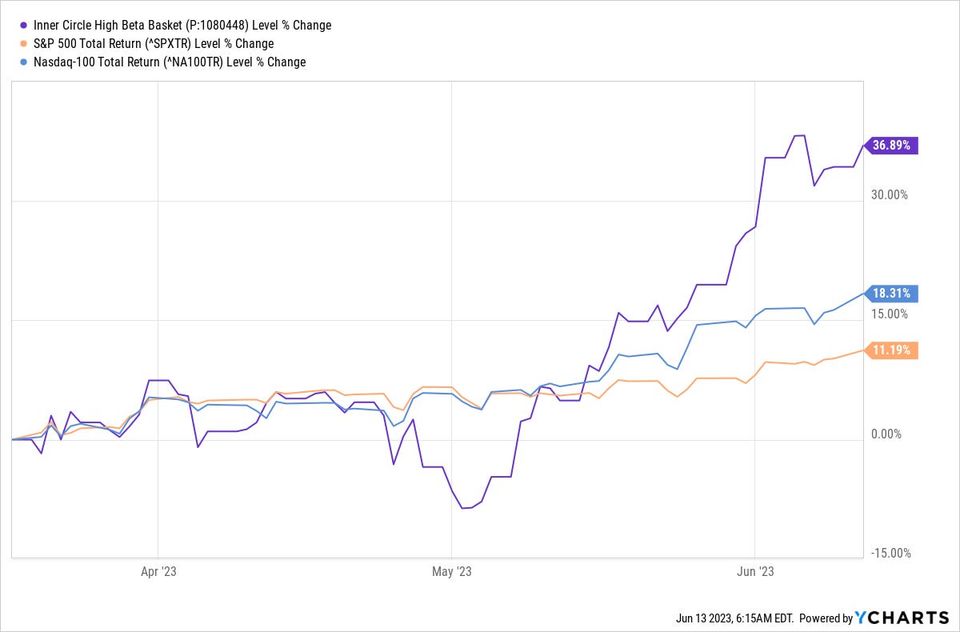Click the purple Inner Circle legend dot
The image size is (960, 632).
point(23,26)
